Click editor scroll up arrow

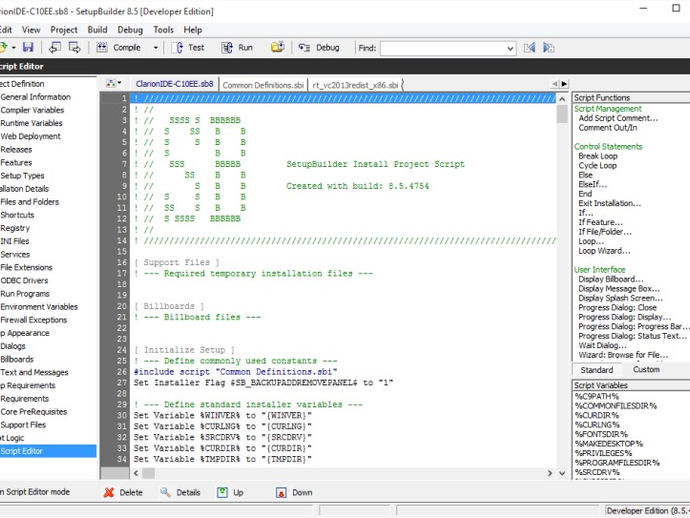click(x=562, y=99)
